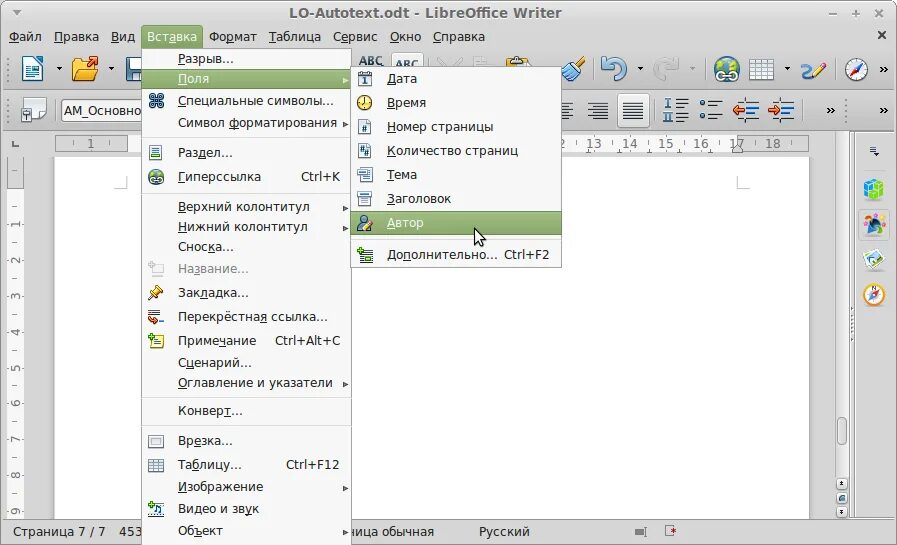Click the Show draw functions pencil icon
Image resolution: width=897 pixels, height=545 pixels.
[x=813, y=69]
